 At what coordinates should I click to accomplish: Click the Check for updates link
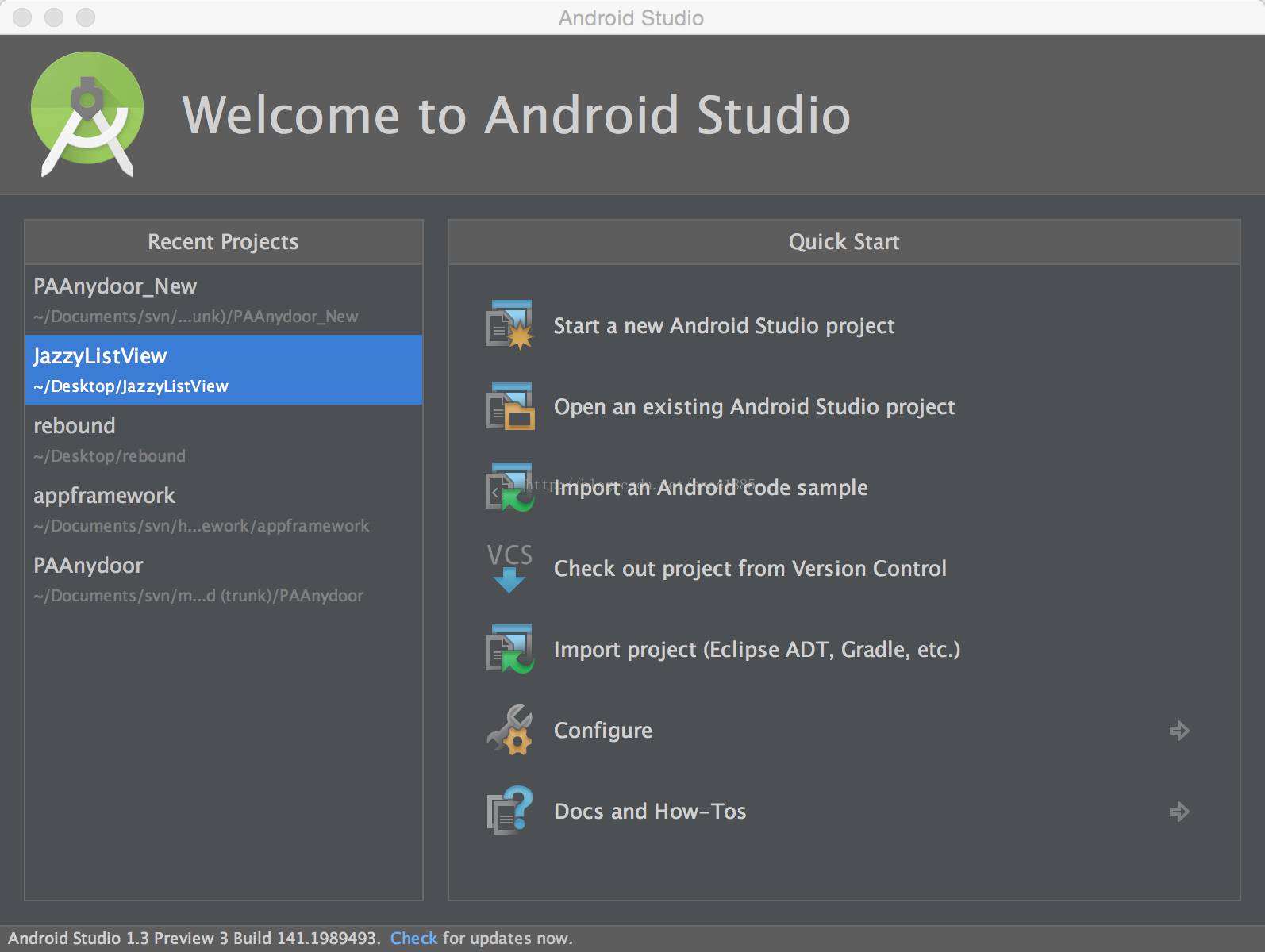[413, 939]
